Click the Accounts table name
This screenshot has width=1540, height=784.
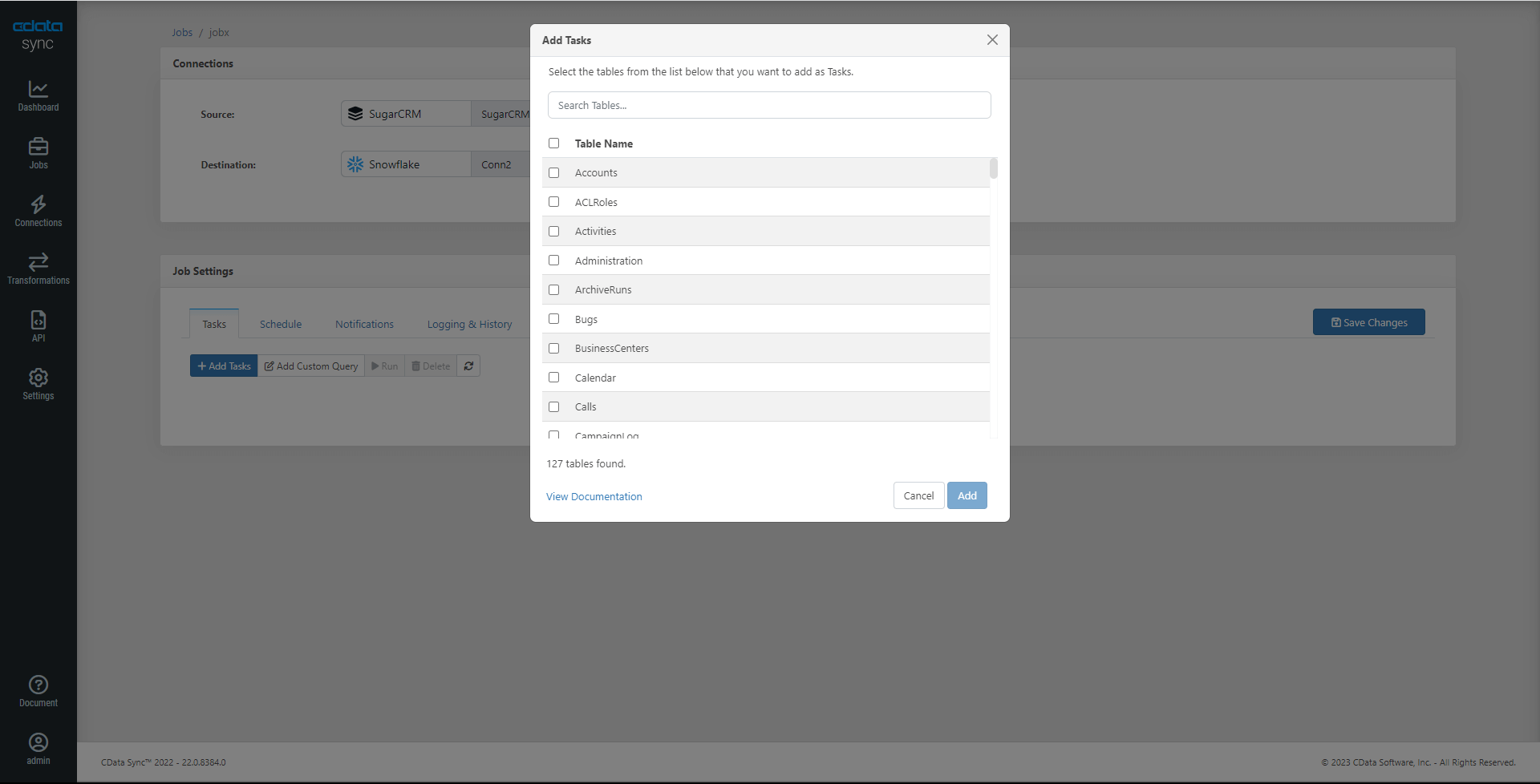pos(596,173)
